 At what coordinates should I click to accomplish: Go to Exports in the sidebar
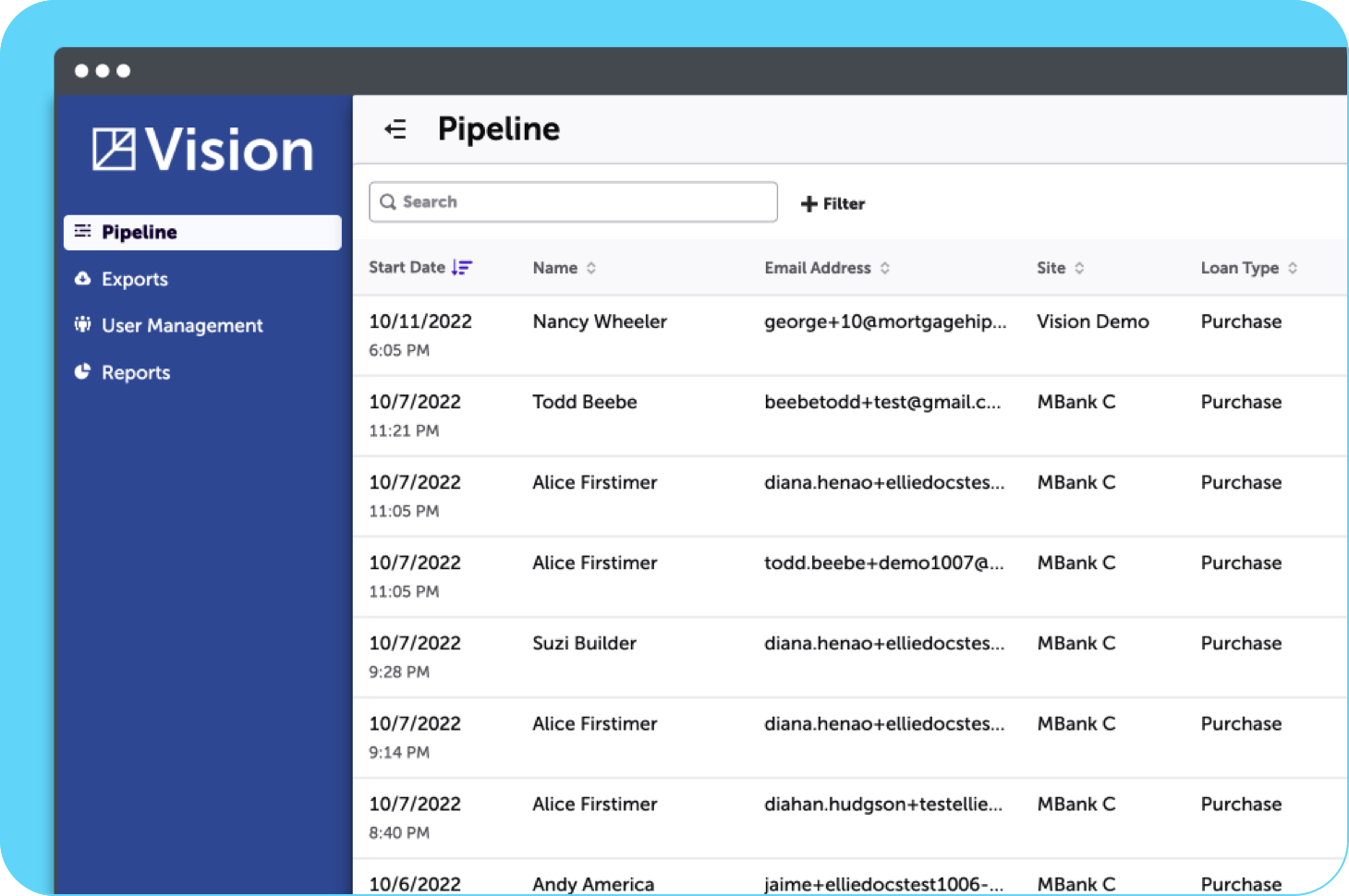135,279
